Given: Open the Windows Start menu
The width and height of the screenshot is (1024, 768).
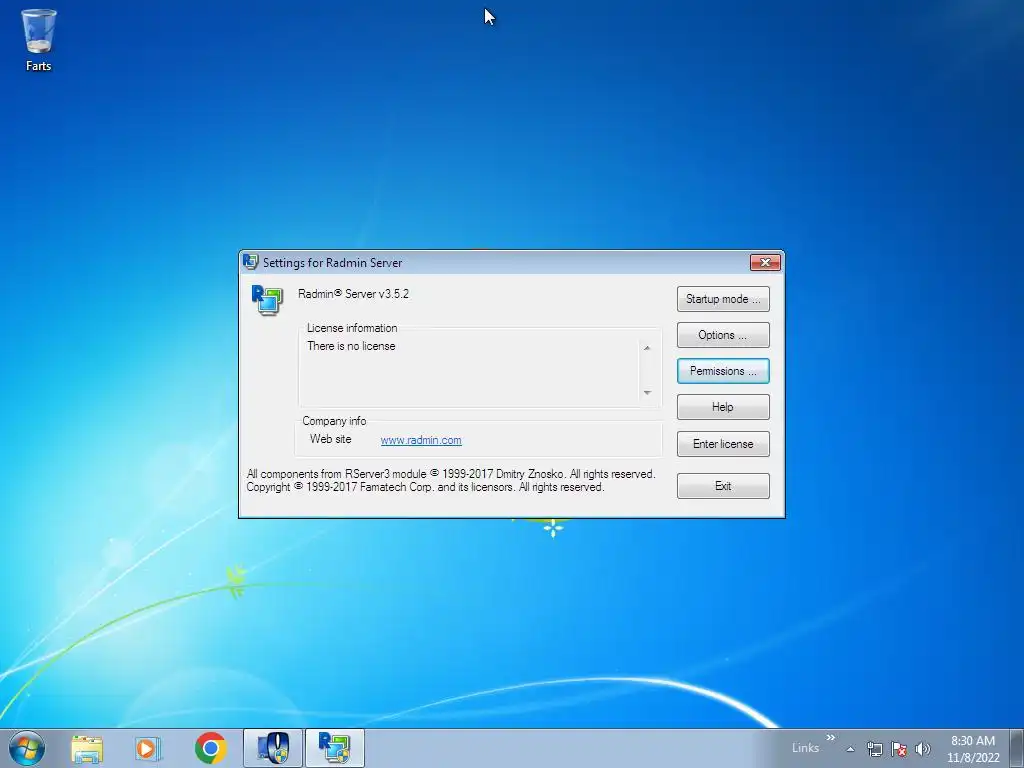Looking at the screenshot, I should pyautogui.click(x=27, y=748).
